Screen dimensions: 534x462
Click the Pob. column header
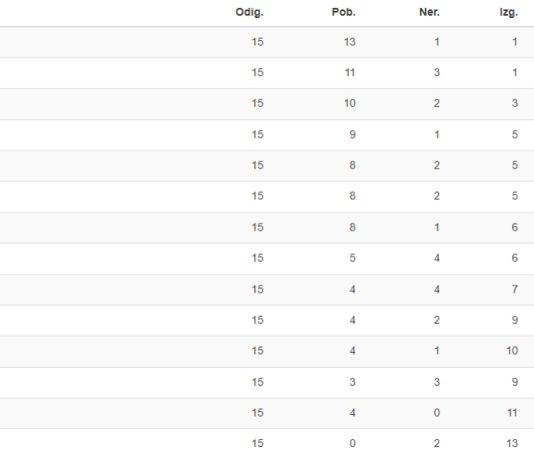click(344, 13)
